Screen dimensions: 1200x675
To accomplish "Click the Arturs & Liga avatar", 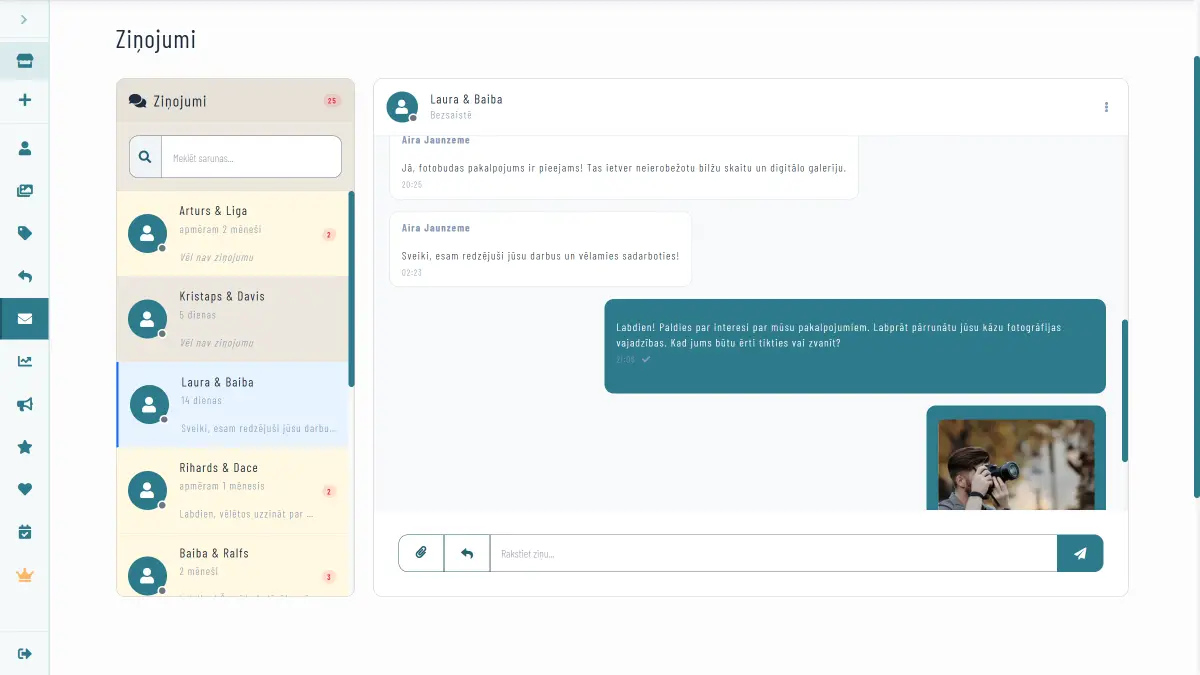I will [147, 233].
